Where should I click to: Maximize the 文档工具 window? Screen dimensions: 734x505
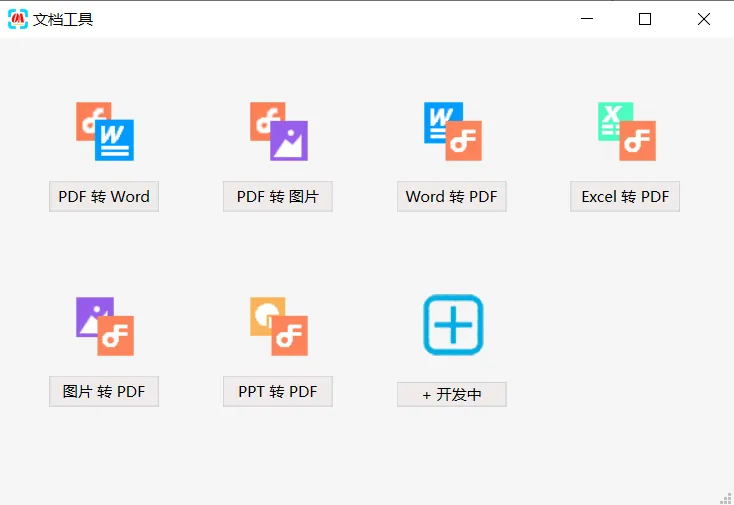[645, 19]
